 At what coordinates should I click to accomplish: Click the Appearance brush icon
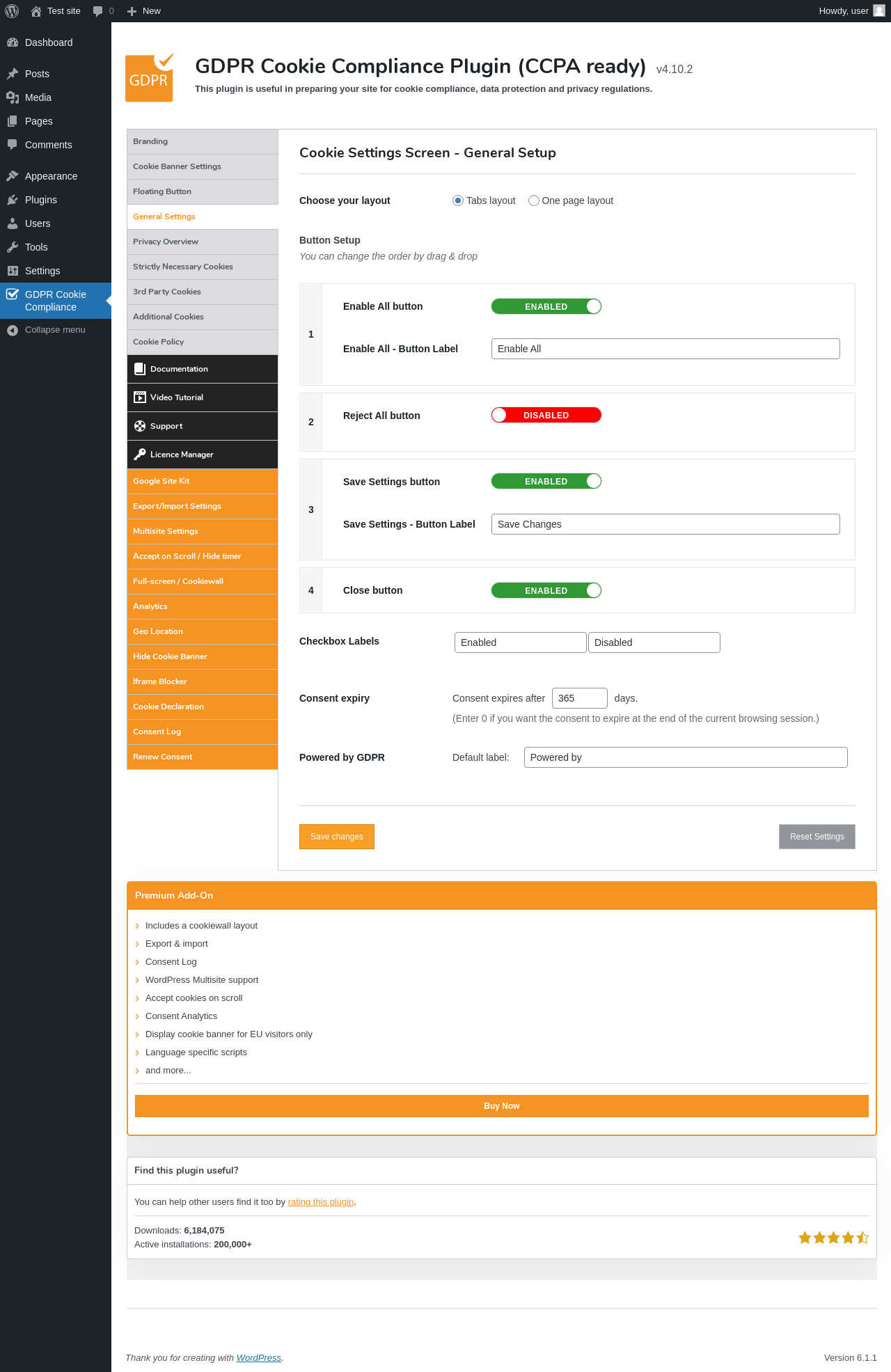tap(13, 176)
